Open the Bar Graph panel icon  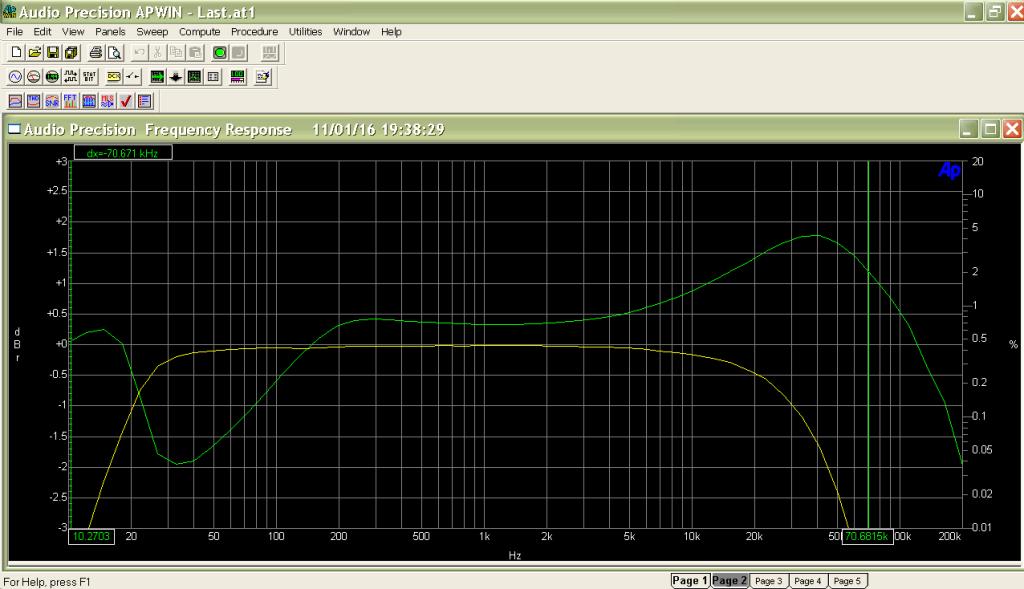[x=238, y=77]
